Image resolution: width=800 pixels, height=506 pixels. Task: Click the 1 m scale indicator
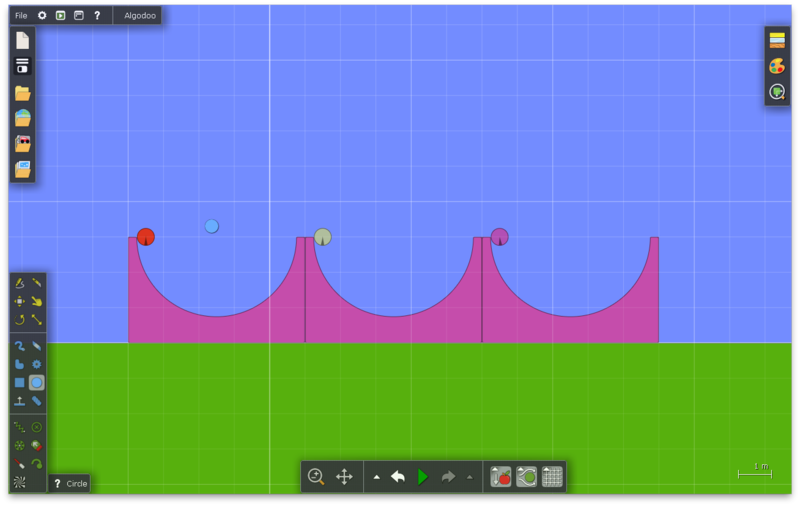(756, 471)
